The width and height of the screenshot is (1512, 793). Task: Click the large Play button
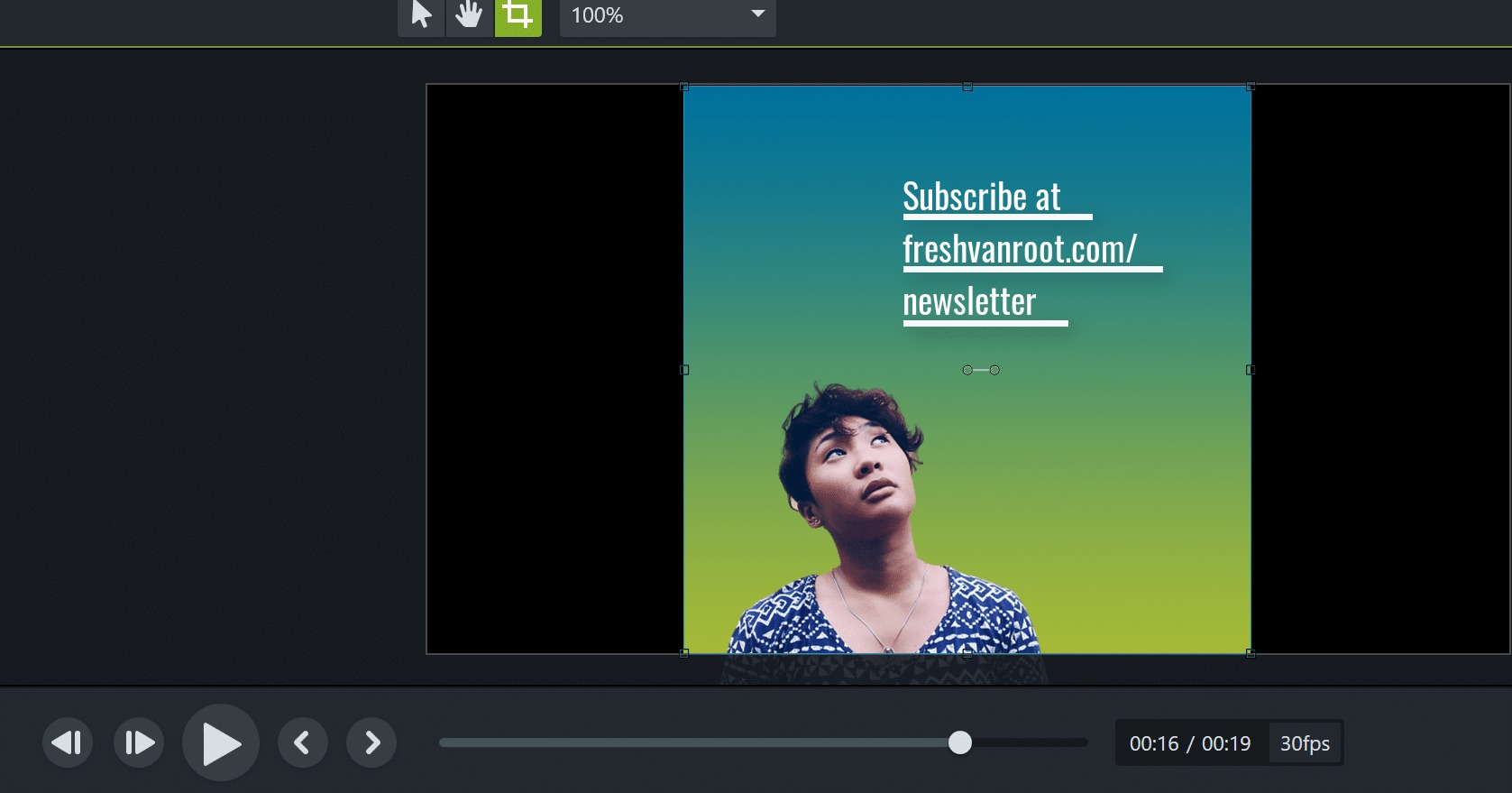[221, 742]
